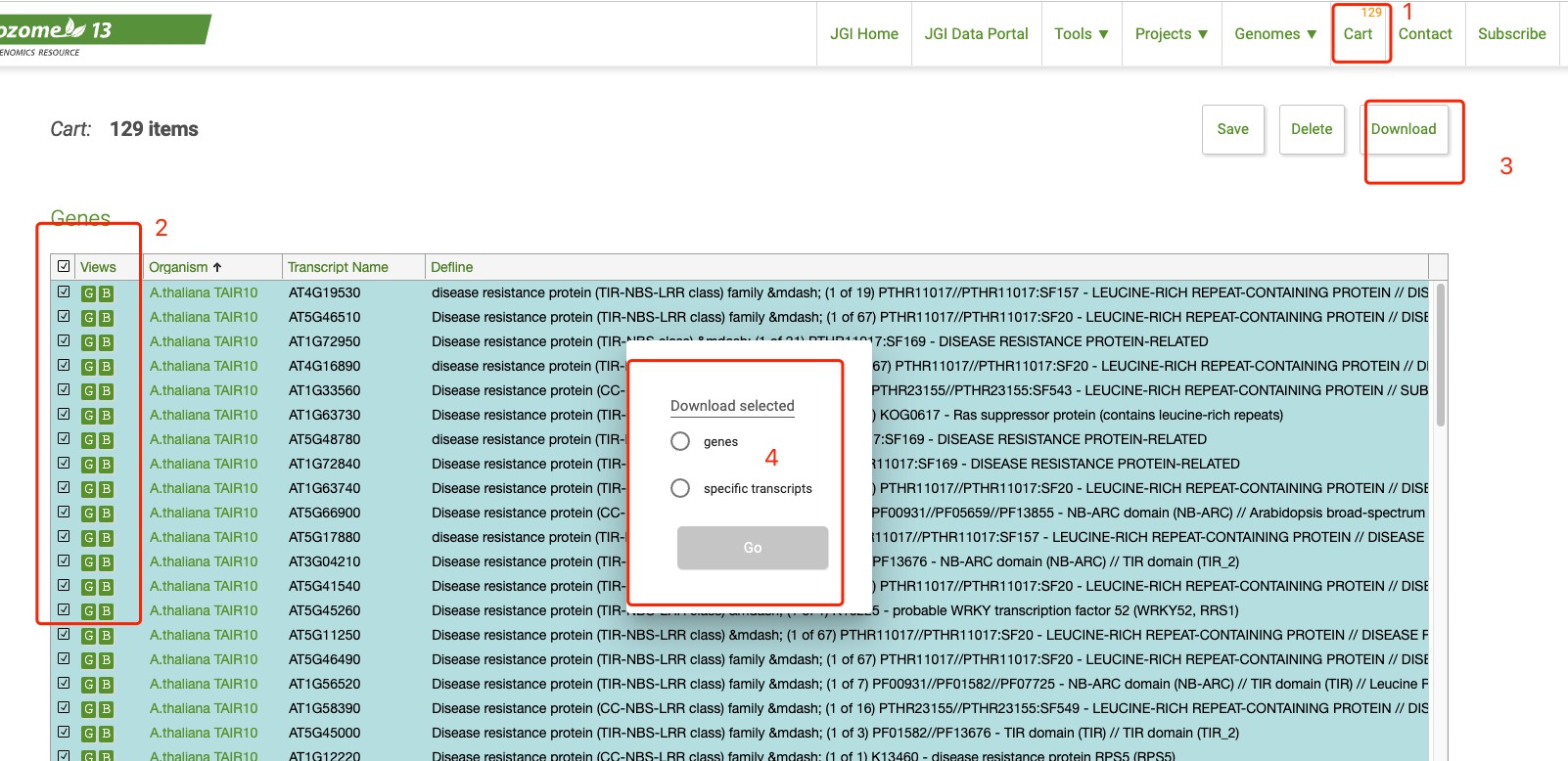Click the table's vertical scrollbar thumb

(x=1440, y=354)
